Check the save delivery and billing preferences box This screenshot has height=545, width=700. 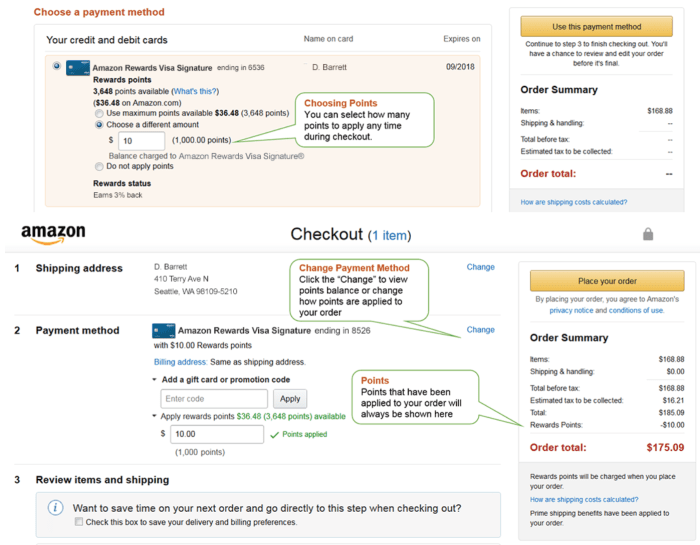[79, 522]
